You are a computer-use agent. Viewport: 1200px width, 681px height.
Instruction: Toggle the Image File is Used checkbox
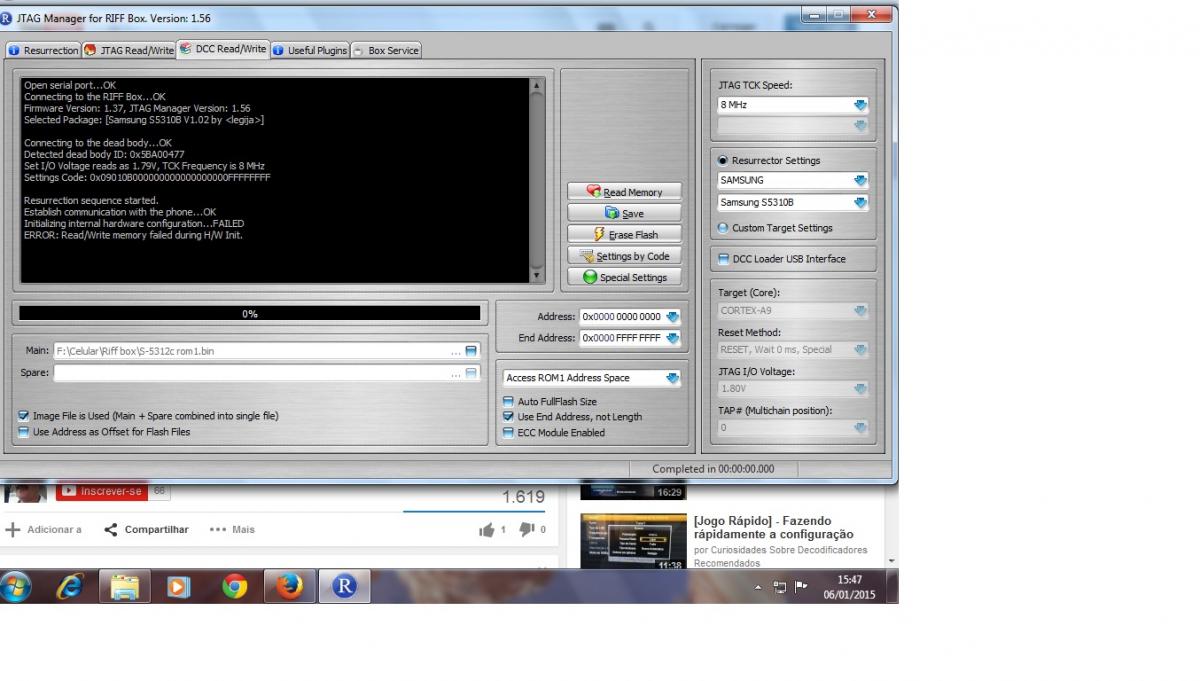(23, 416)
